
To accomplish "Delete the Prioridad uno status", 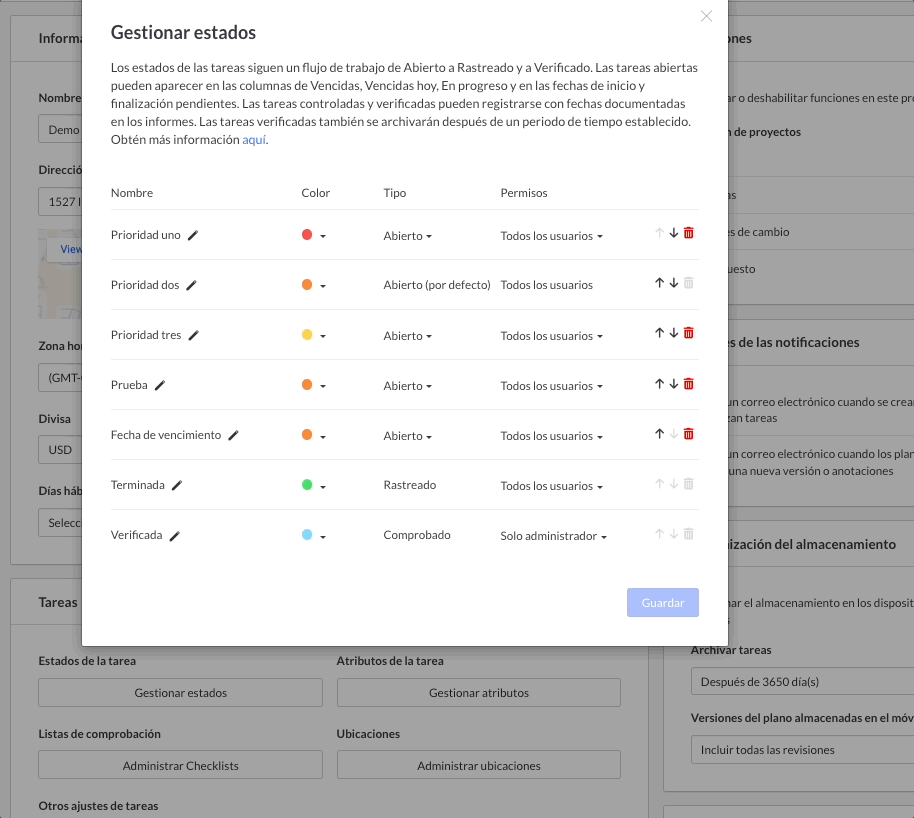I will (x=688, y=233).
